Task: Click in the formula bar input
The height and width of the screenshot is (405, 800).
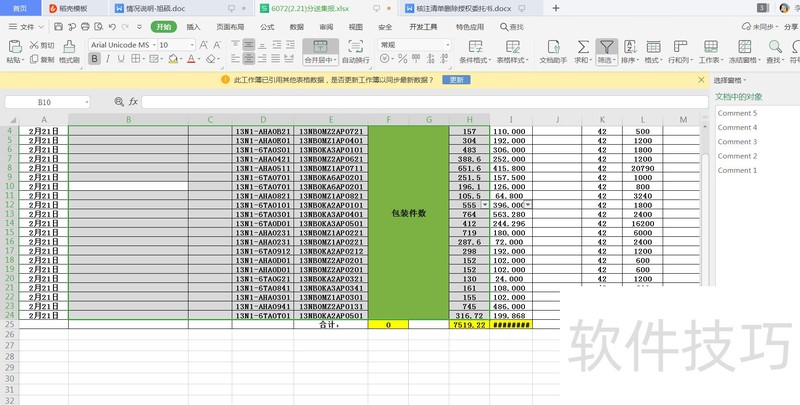Action: pos(424,102)
